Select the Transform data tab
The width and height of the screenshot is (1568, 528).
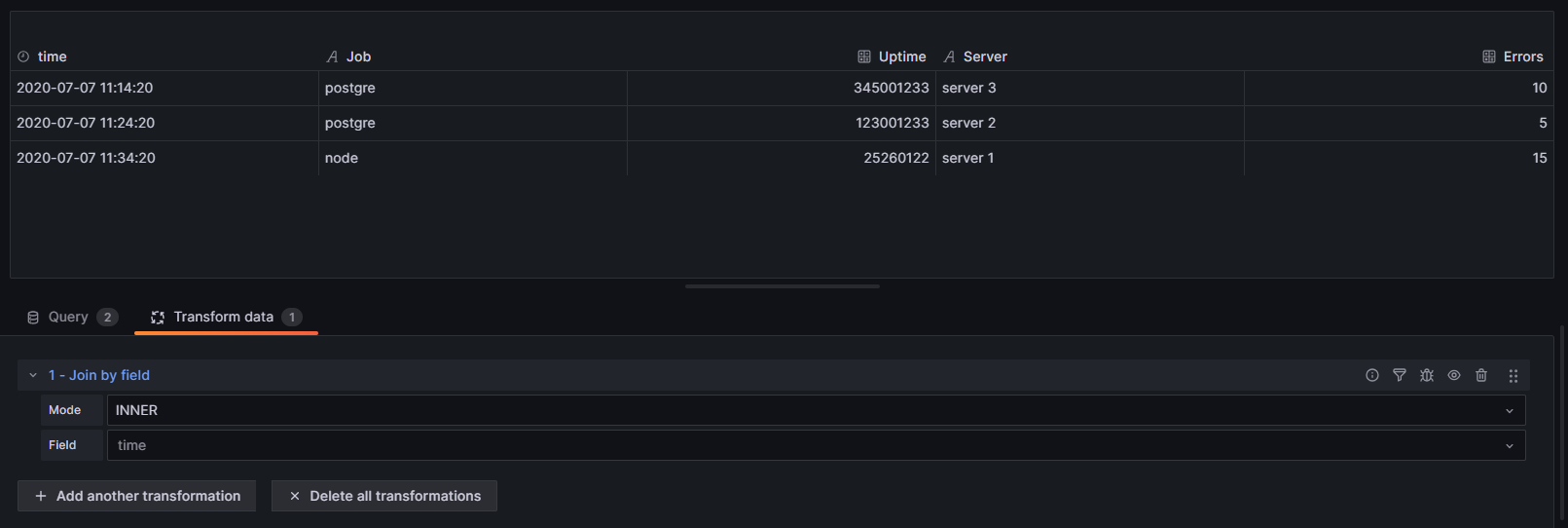tap(226, 317)
